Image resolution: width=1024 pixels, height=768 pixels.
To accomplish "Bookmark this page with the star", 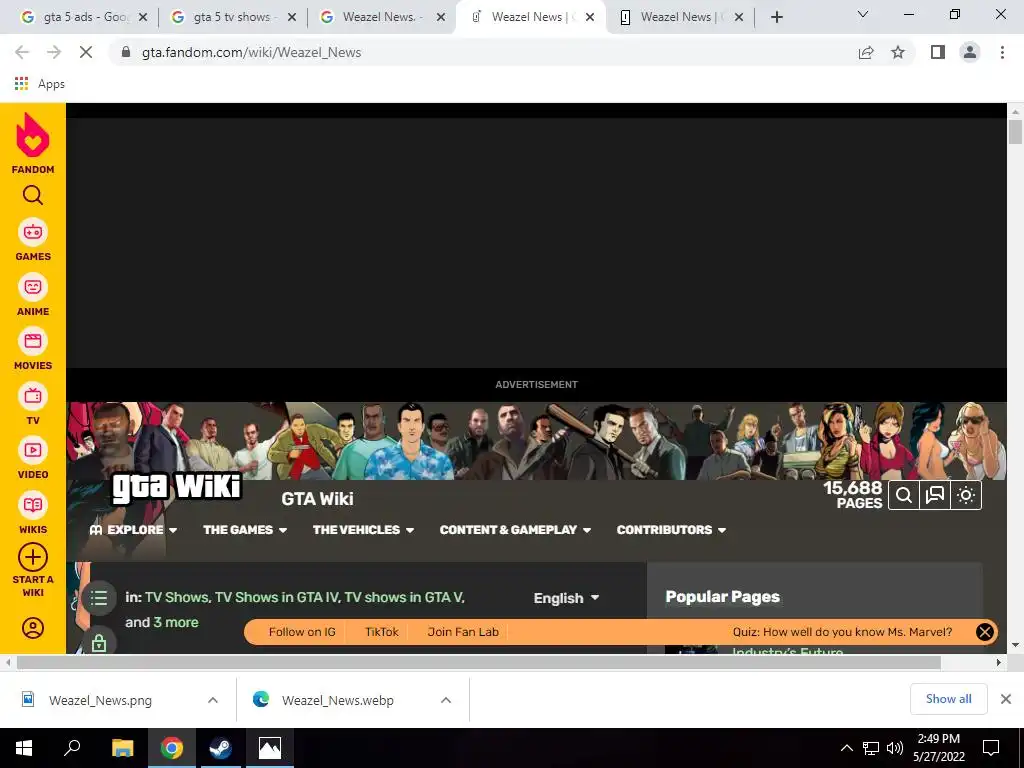I will coord(898,52).
